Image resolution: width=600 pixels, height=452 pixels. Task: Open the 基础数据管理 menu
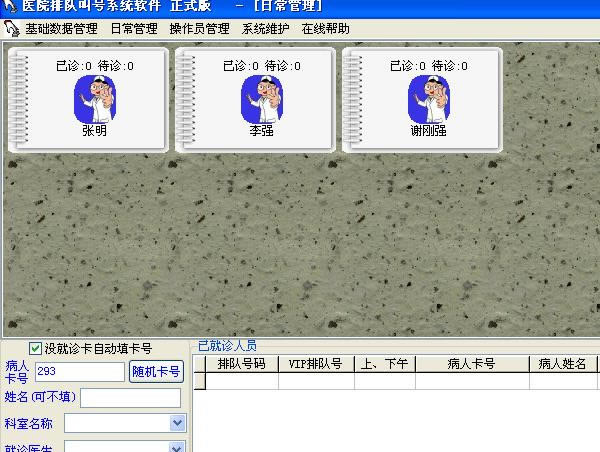click(62, 29)
